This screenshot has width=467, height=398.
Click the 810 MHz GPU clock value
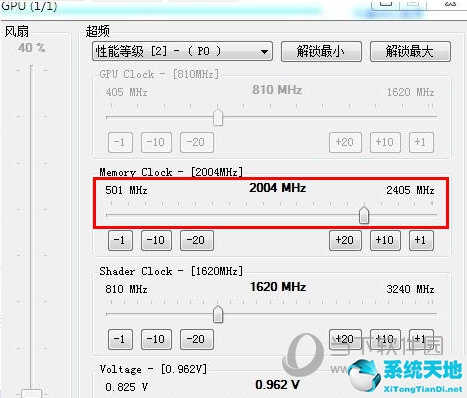[x=277, y=90]
